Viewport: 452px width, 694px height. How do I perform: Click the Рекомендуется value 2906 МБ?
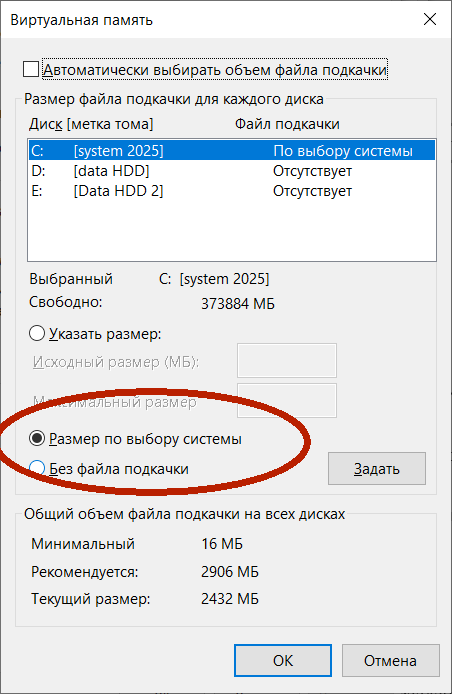click(230, 571)
